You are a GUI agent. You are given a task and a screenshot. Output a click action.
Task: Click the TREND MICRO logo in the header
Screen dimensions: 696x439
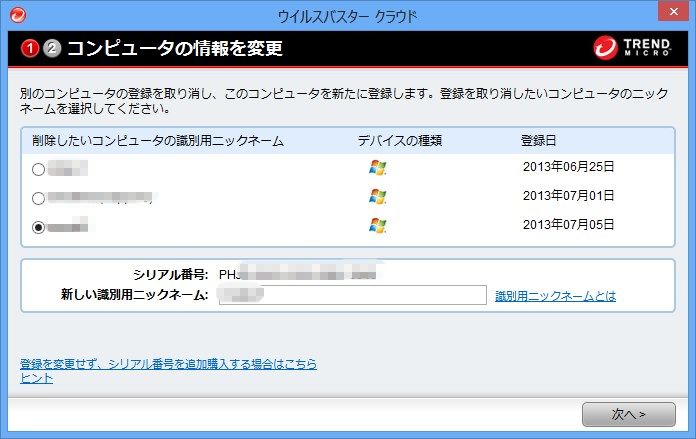coord(632,47)
